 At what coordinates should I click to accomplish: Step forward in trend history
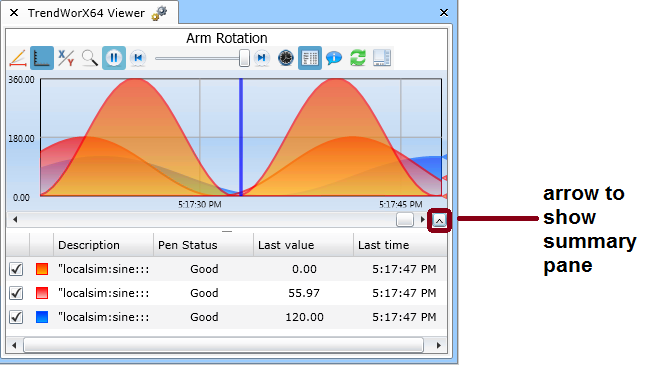pyautogui.click(x=262, y=58)
